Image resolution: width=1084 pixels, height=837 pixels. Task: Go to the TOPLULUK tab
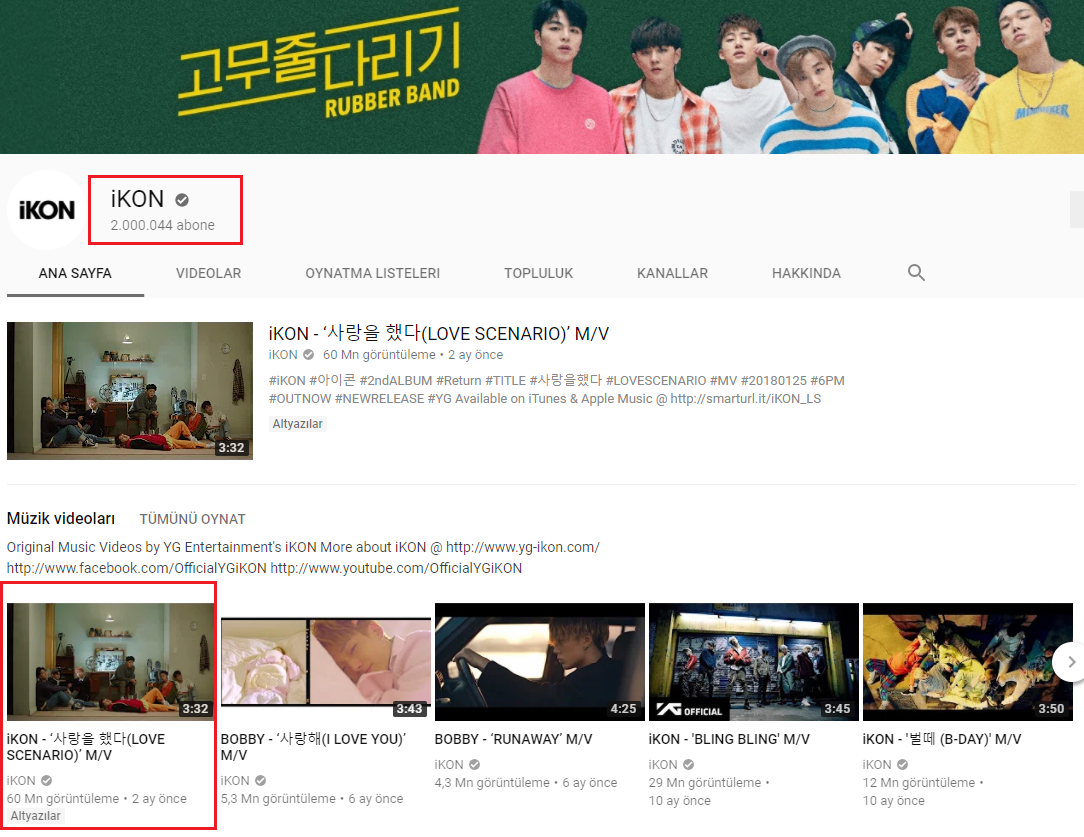pos(538,273)
